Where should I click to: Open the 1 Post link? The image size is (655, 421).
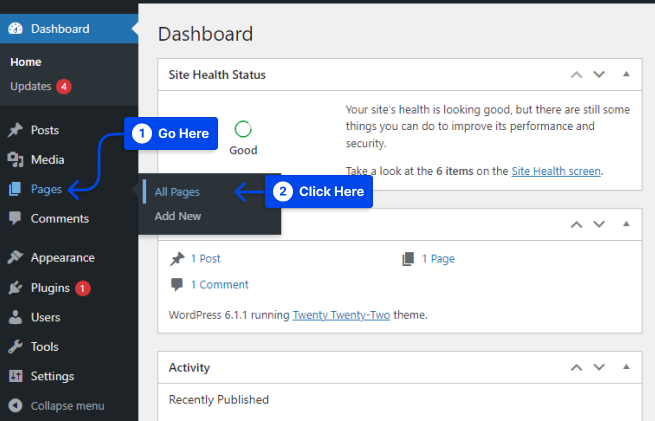click(206, 259)
